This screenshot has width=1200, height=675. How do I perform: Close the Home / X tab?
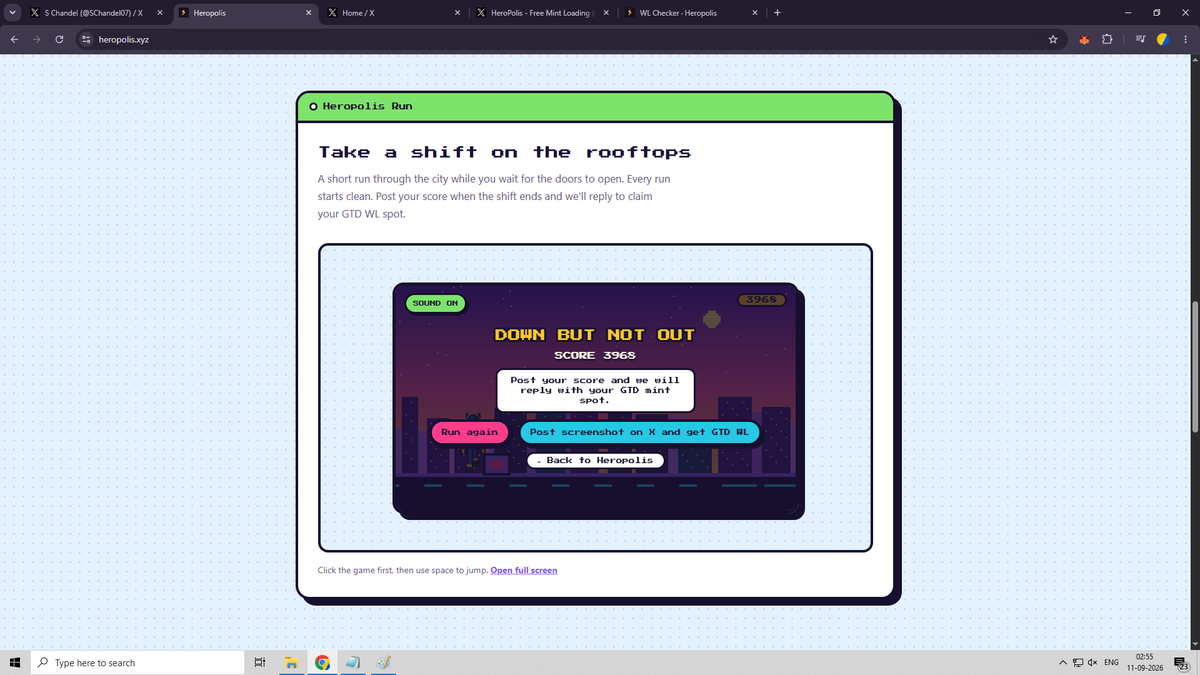[456, 13]
